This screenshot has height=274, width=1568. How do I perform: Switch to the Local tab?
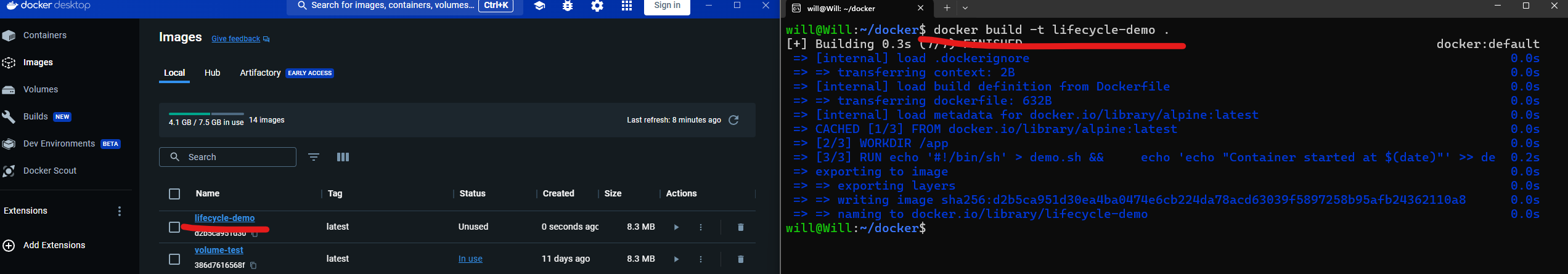coord(174,73)
